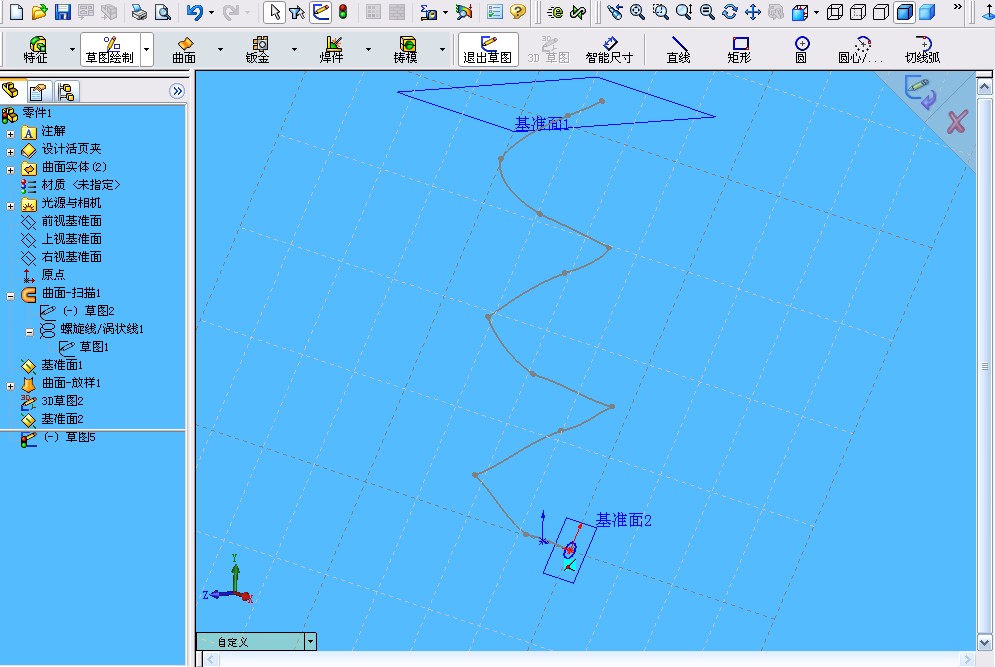This screenshot has height=667, width=995.
Task: Click the viewport vertical scrollbar down arrow
Action: [x=984, y=642]
